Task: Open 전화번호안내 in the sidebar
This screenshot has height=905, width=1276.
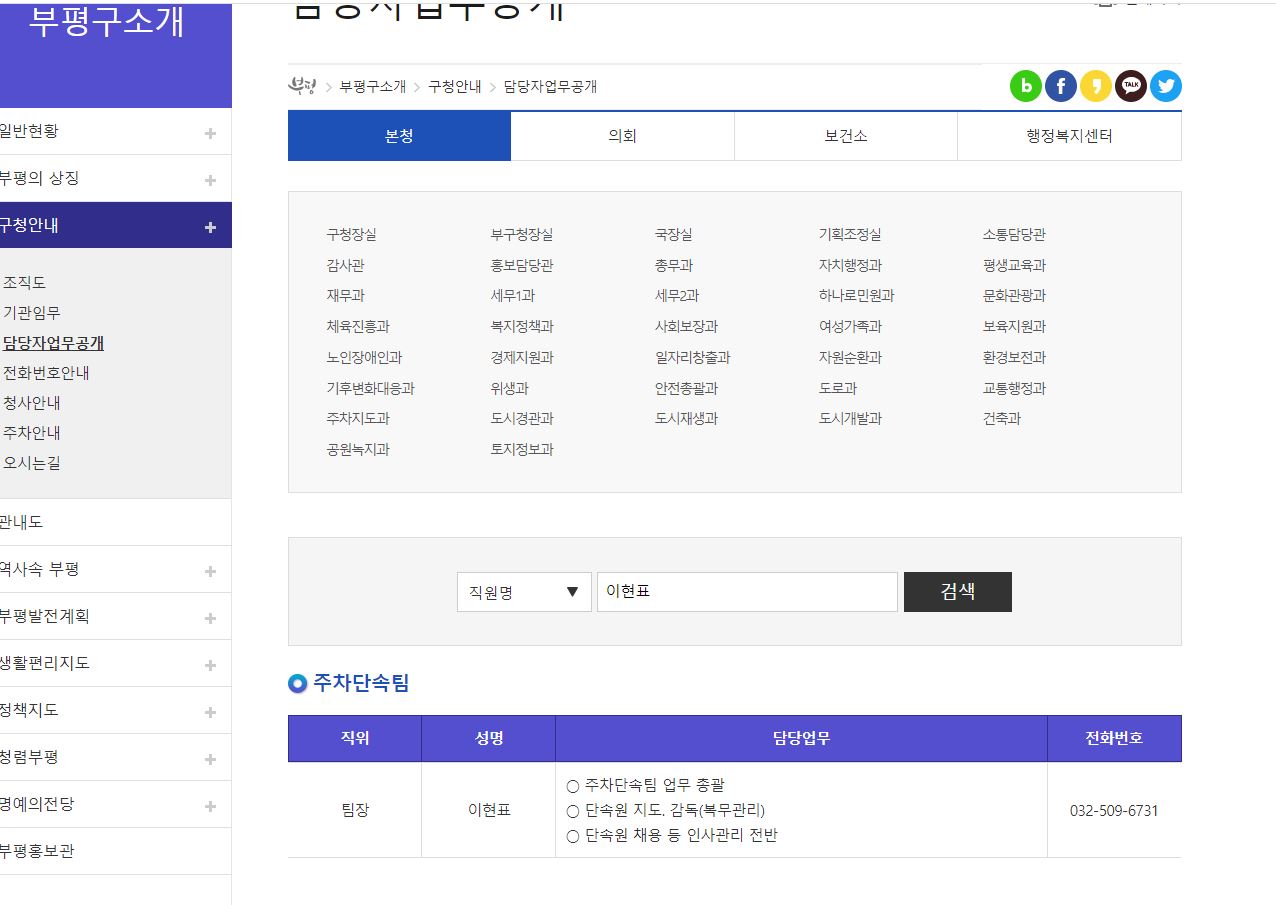Action: (46, 373)
